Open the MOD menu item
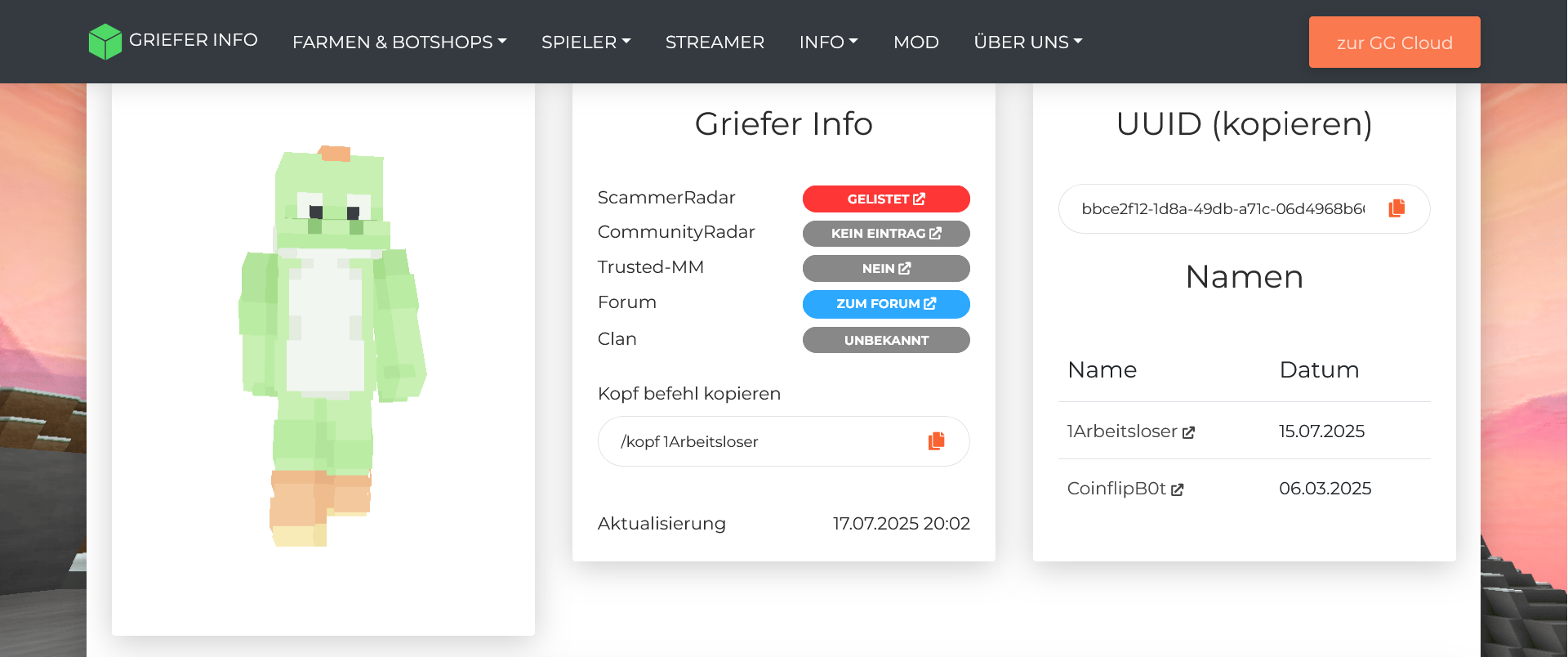 [x=916, y=42]
